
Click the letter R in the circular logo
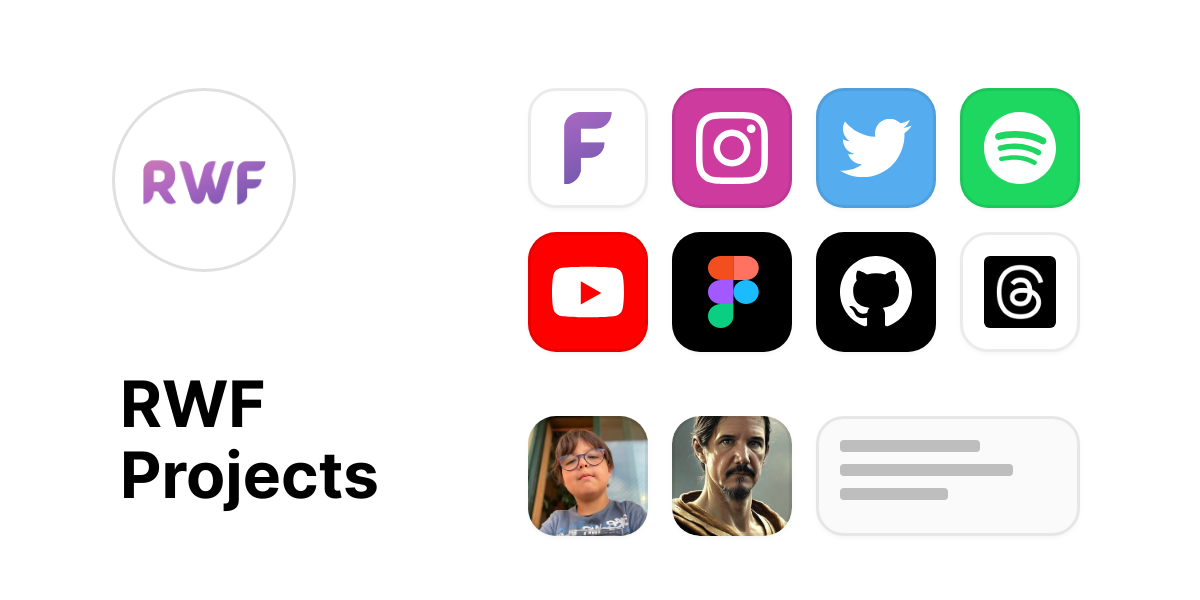[159, 182]
